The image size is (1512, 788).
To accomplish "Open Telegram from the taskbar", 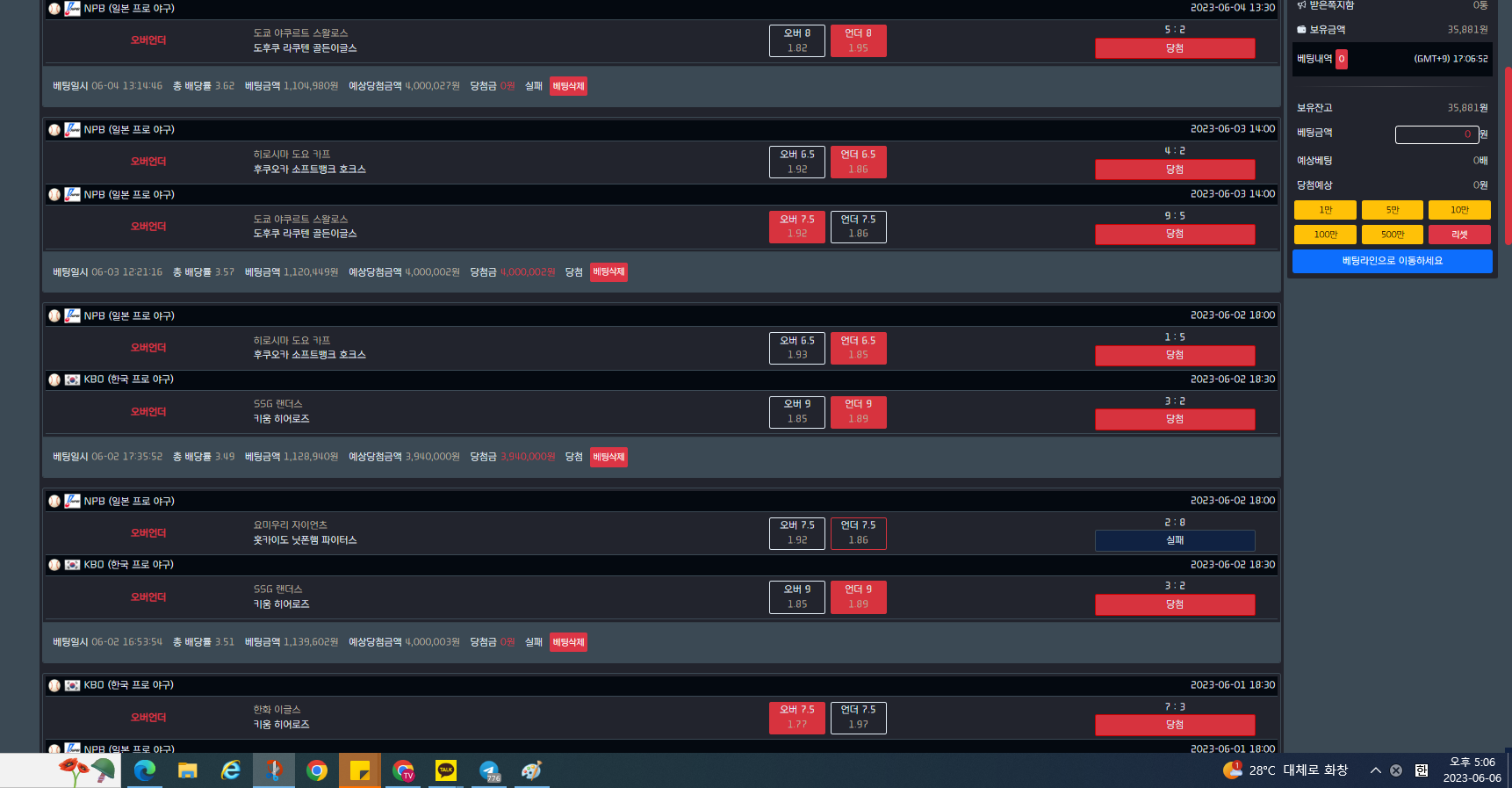I will (x=489, y=770).
